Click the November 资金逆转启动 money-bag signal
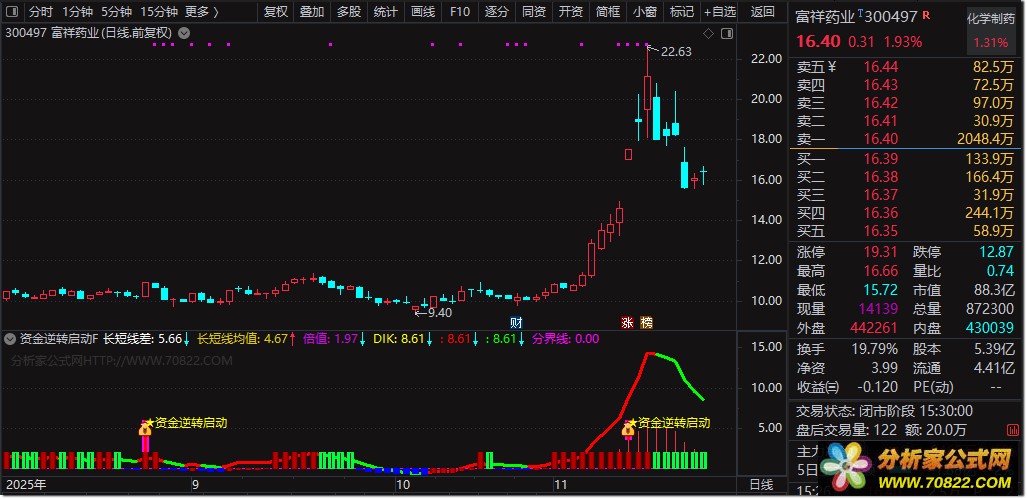This screenshot has width=1028, height=499. coord(629,429)
